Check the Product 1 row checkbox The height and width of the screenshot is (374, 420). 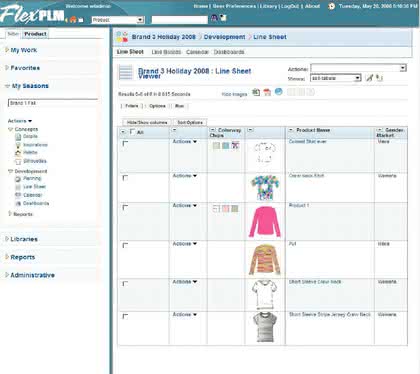125,207
